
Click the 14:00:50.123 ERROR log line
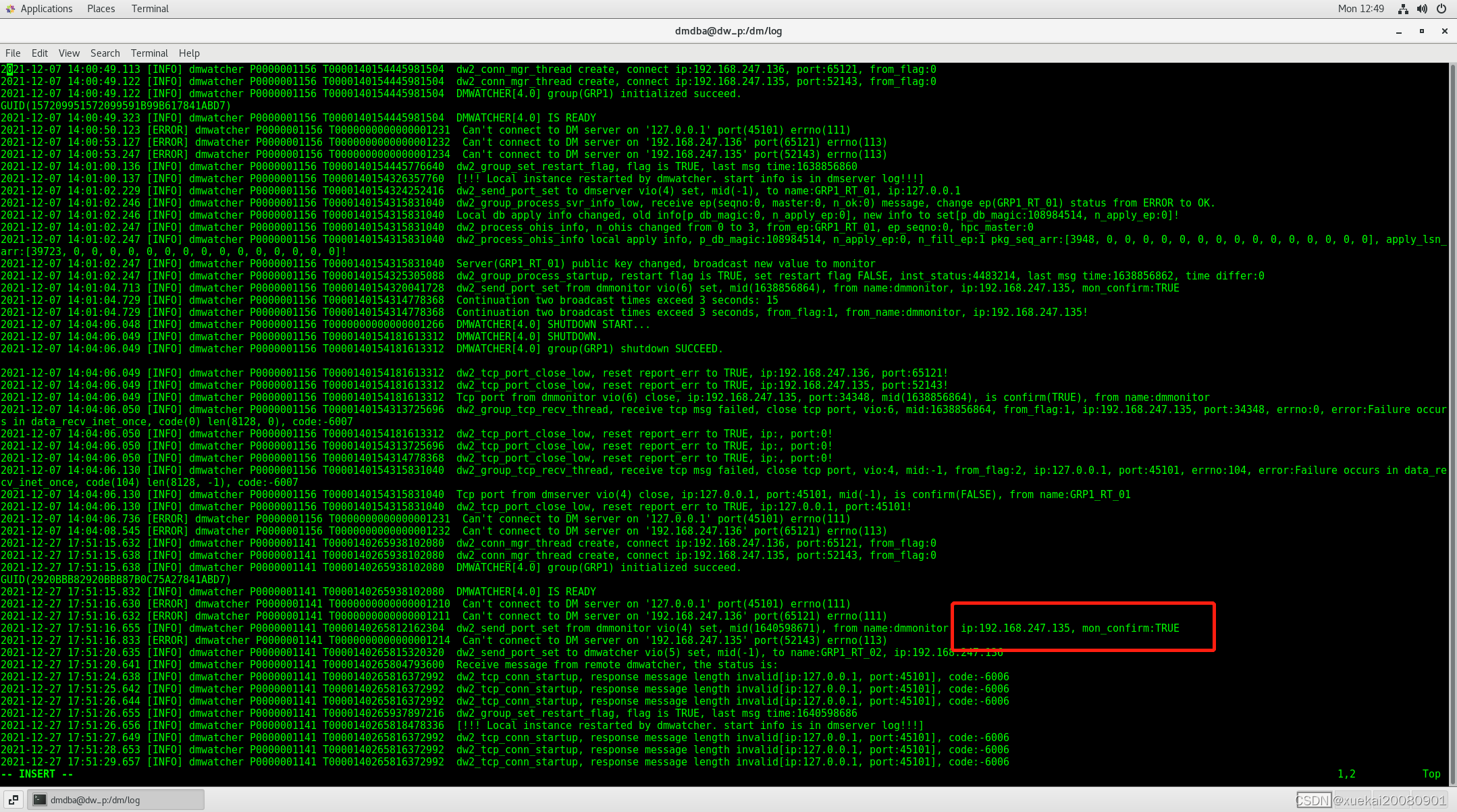point(425,130)
